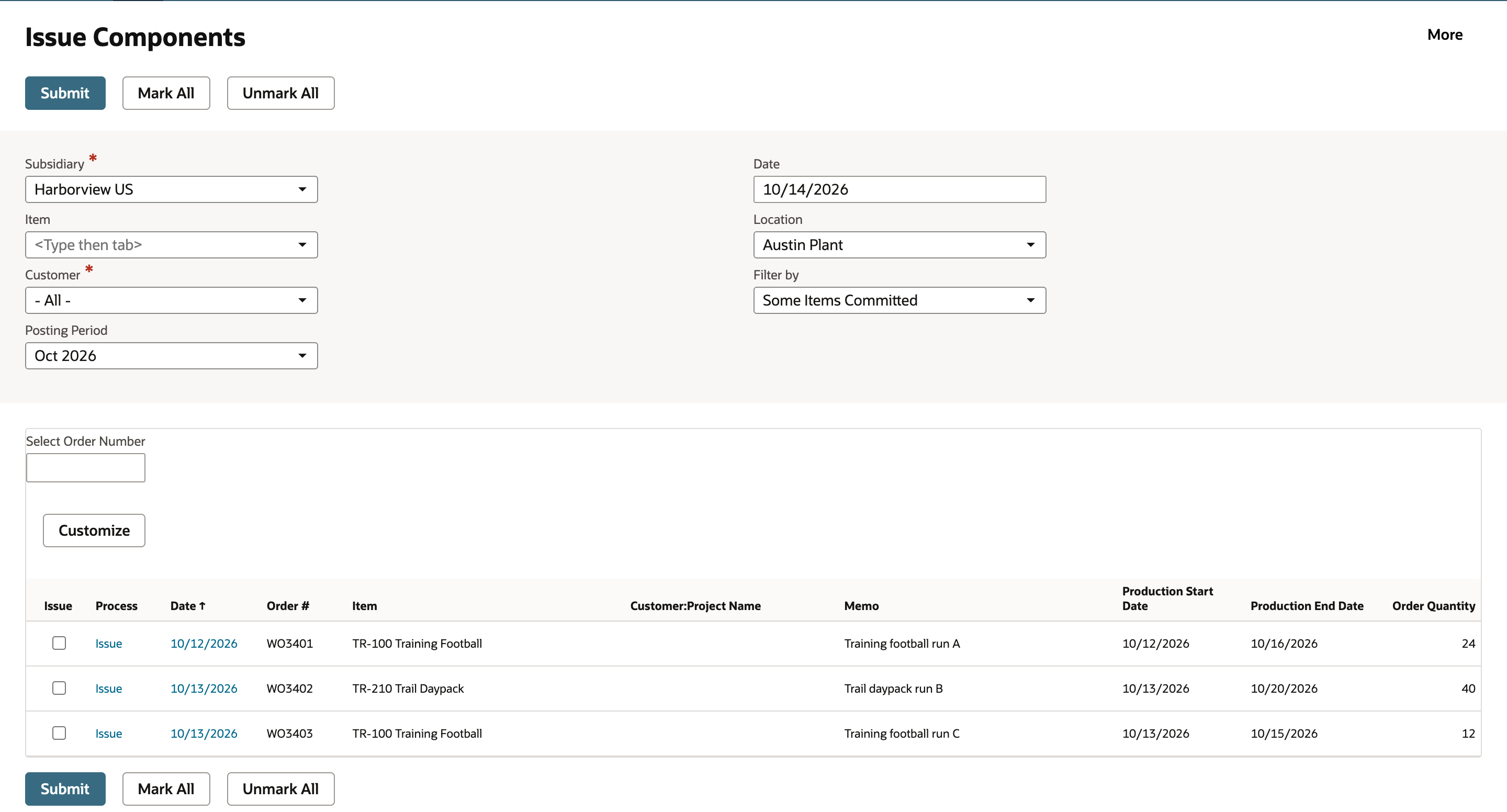Click the Process column header
Screen dimensions: 1507x812
tap(116, 606)
